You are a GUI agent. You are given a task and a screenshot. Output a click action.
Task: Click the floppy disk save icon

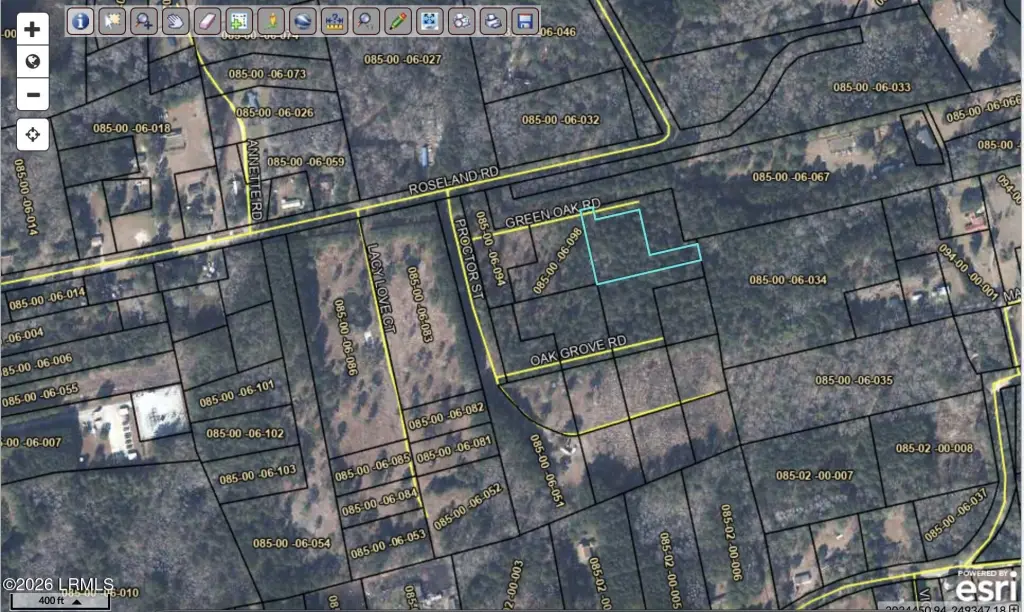[523, 20]
